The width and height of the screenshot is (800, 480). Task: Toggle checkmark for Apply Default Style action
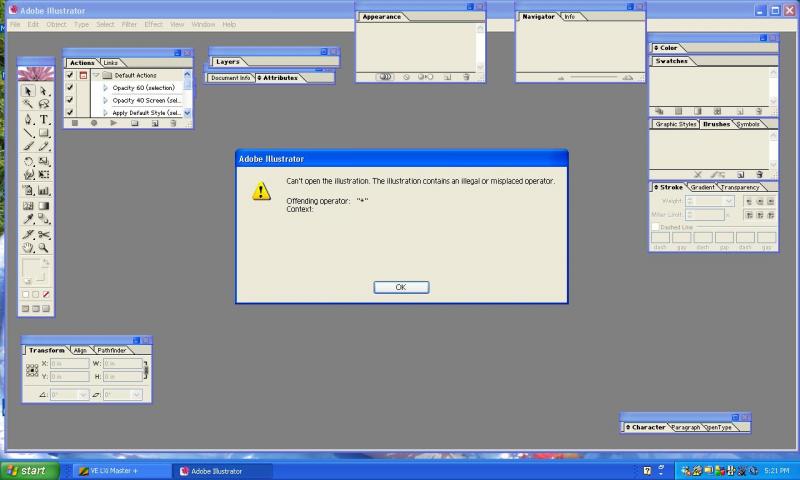point(70,112)
